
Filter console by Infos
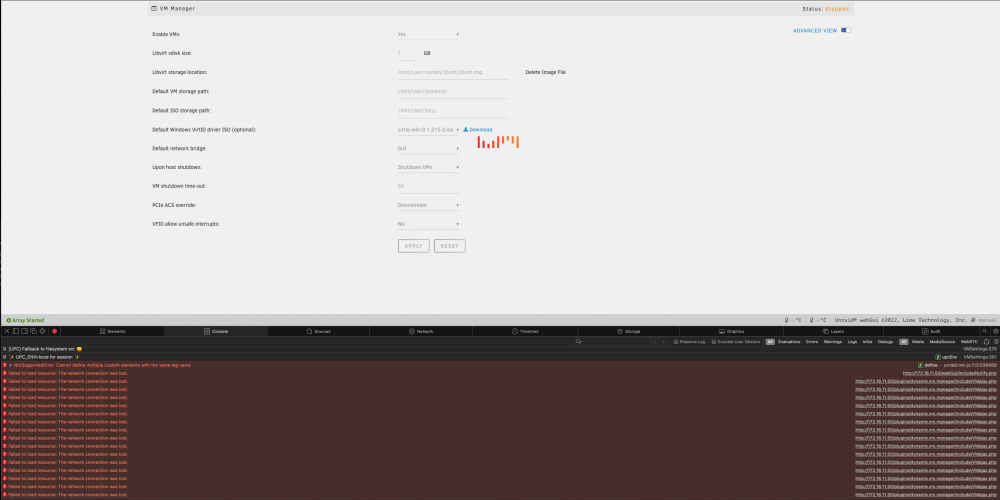(x=867, y=342)
